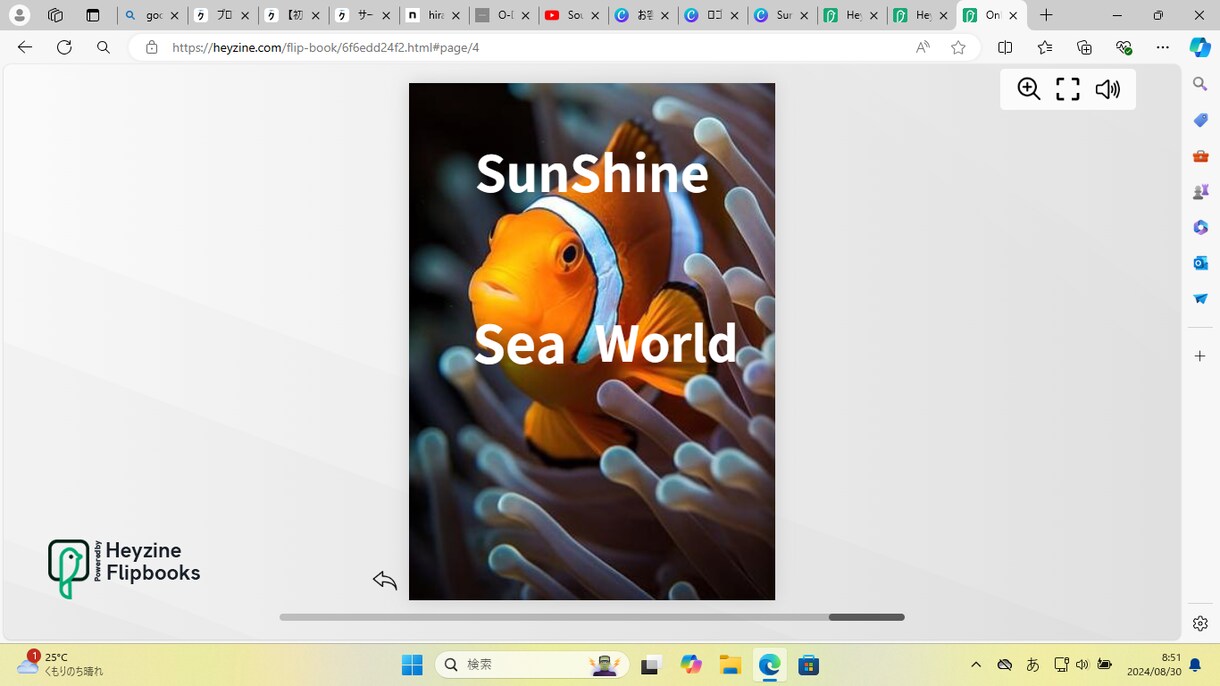Open File Explorer from the taskbar
Image resolution: width=1220 pixels, height=686 pixels.
[x=730, y=665]
